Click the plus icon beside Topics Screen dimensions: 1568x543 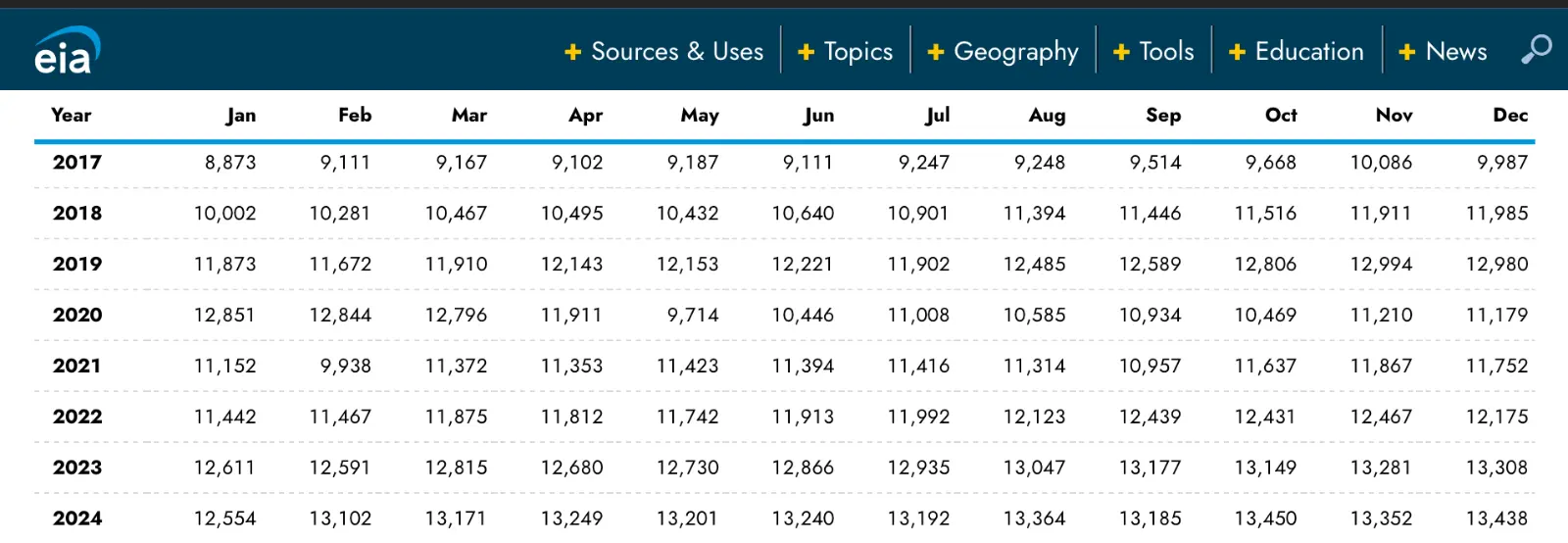807,52
